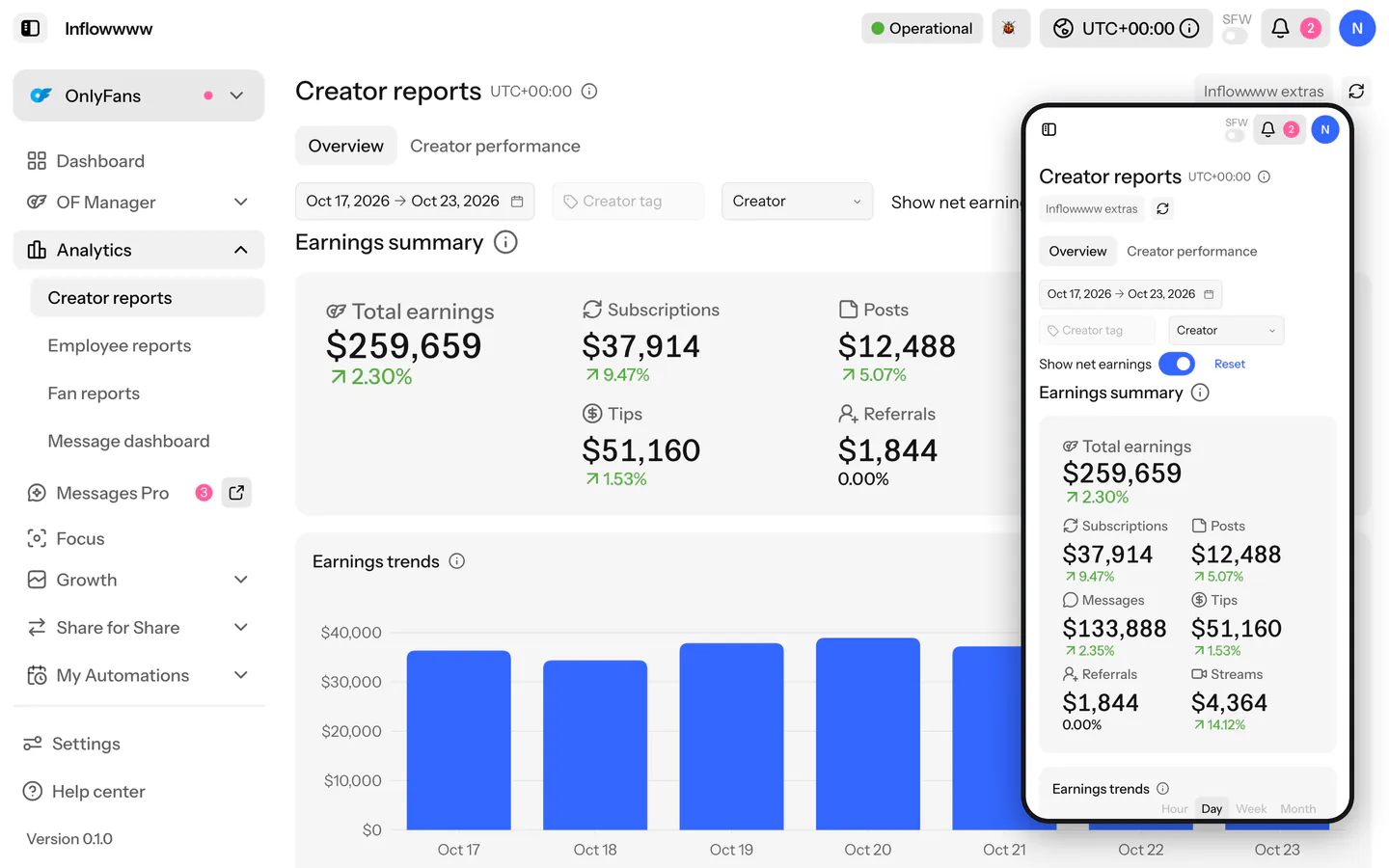Collapse the Analytics section

pyautogui.click(x=139, y=250)
